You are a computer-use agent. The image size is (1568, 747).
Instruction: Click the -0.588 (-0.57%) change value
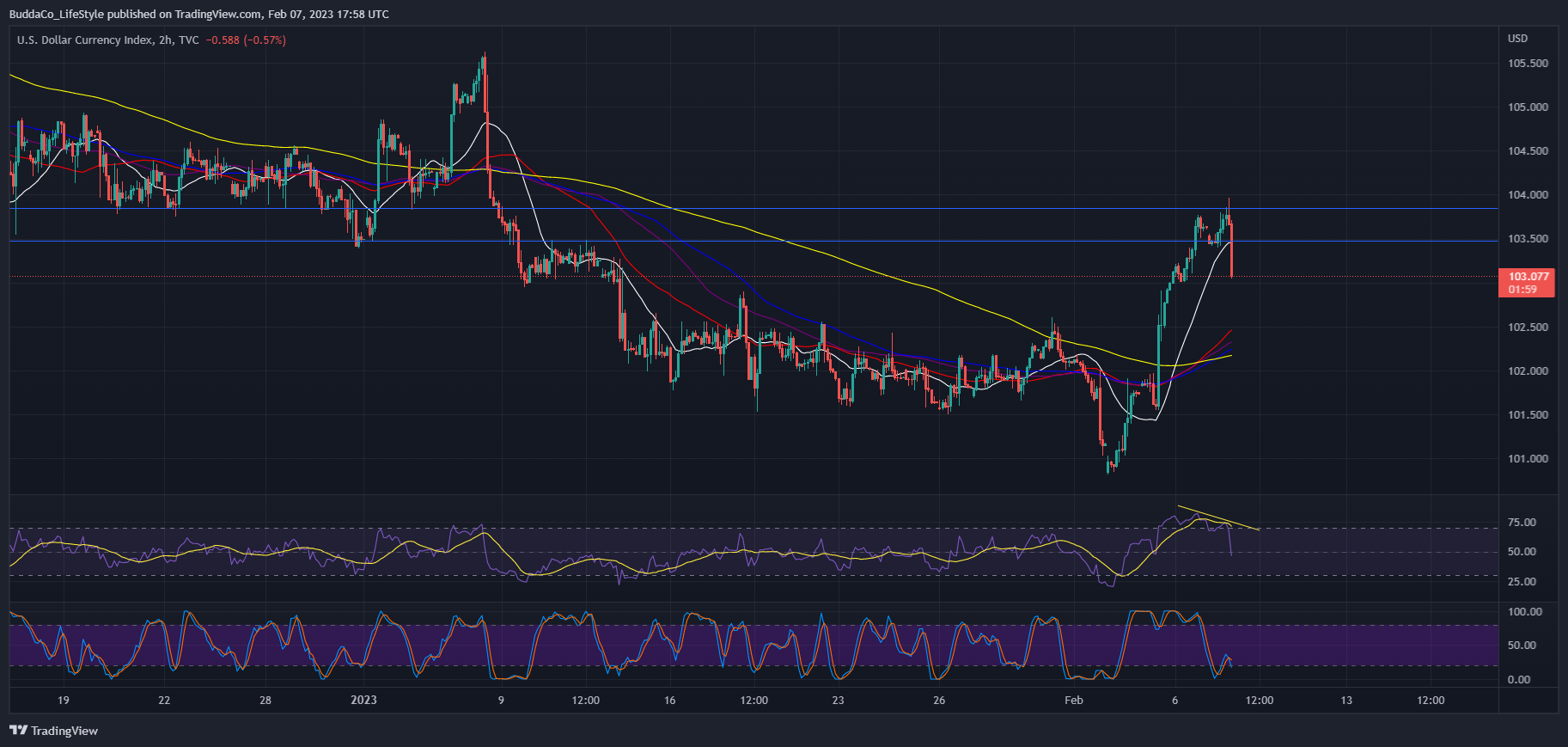246,40
